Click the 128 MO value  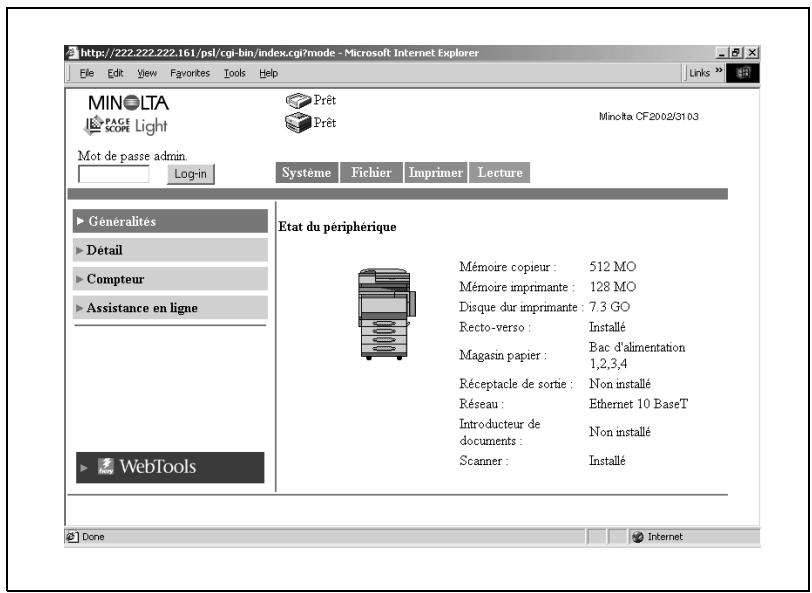(613, 287)
